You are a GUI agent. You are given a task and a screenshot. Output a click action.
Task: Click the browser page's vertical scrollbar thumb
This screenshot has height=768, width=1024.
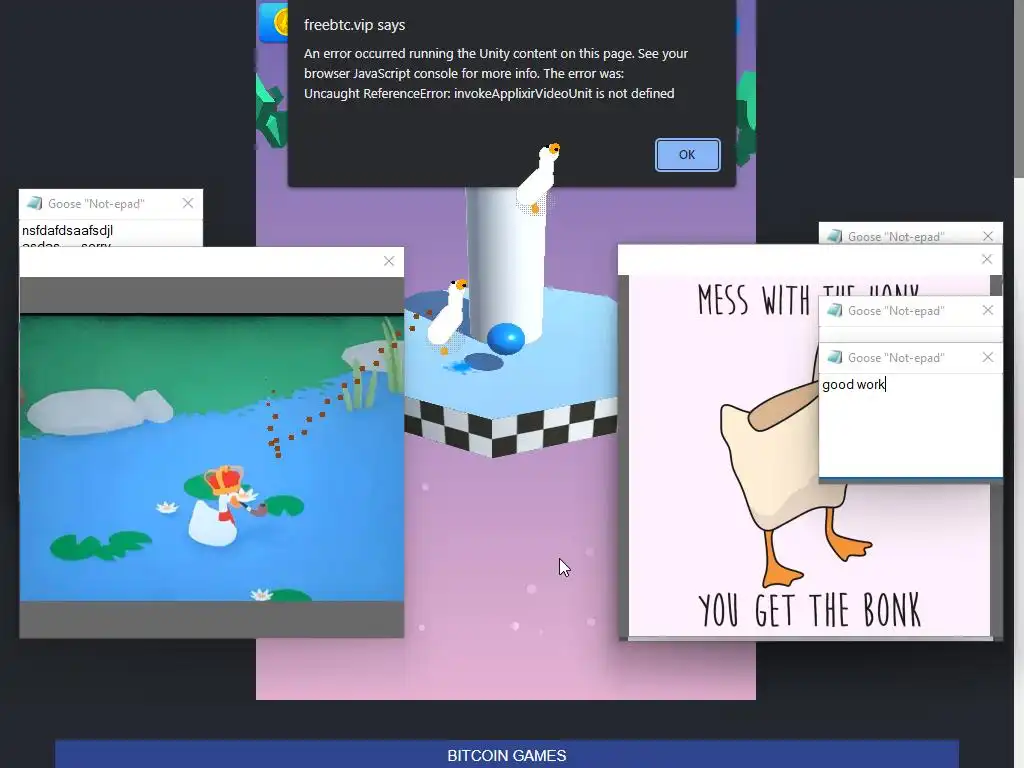[x=1019, y=88]
